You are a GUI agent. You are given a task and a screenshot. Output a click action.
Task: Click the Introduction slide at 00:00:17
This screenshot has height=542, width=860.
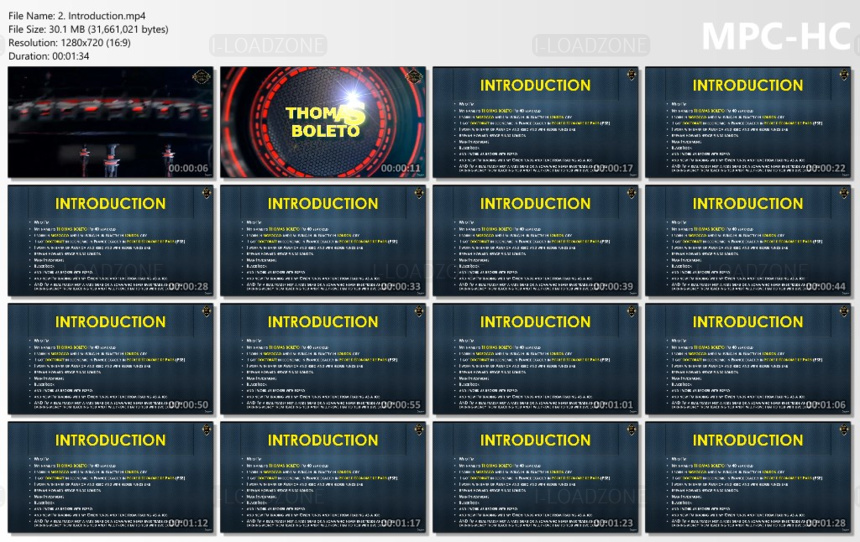point(535,122)
